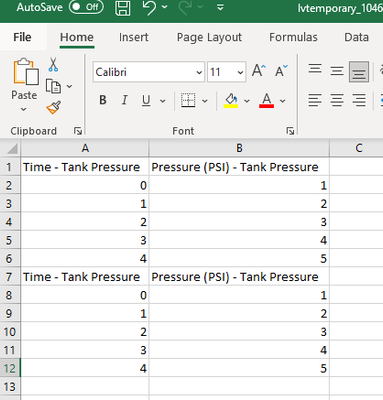Apply yellow Fill Color bucket
The width and height of the screenshot is (383, 400).
pos(231,100)
